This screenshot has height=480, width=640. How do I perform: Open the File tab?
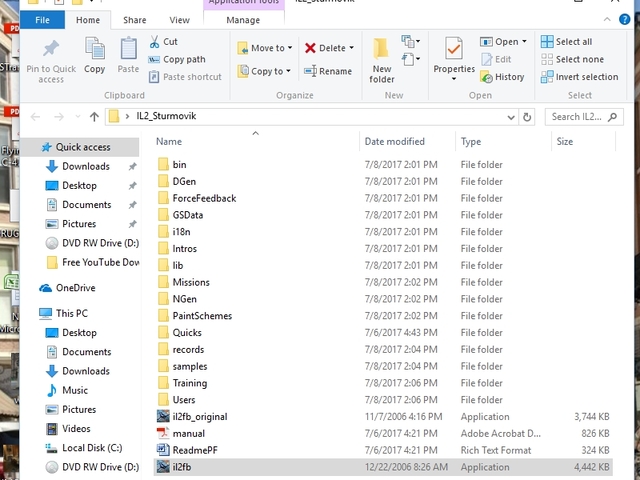pos(42,20)
